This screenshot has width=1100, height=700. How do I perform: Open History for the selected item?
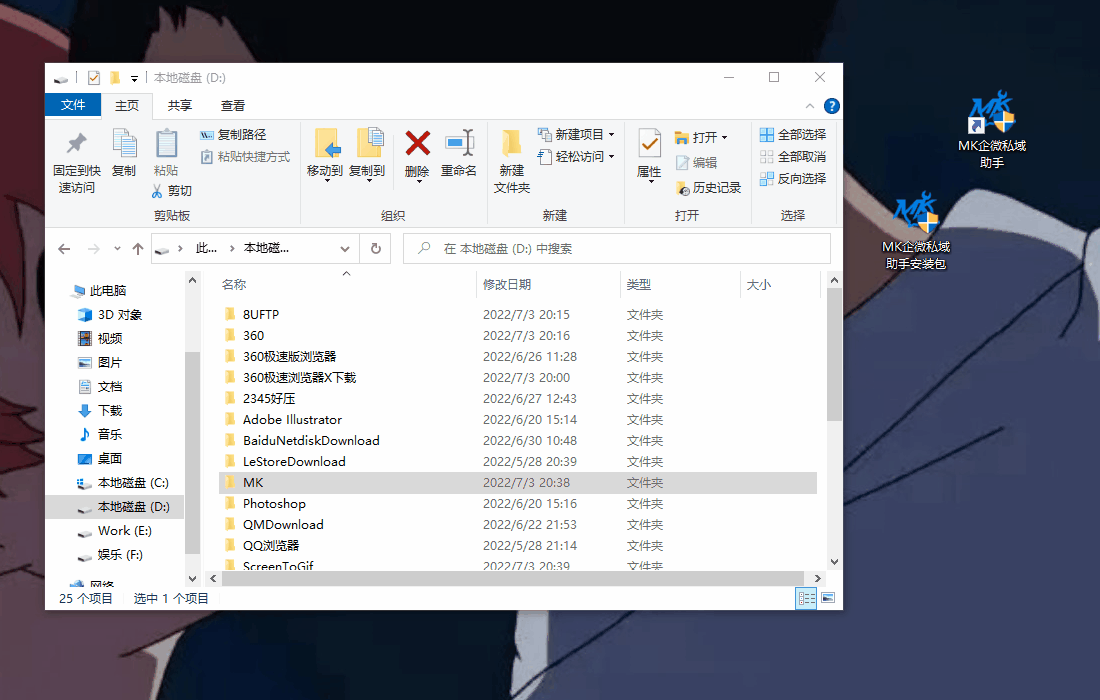point(708,188)
